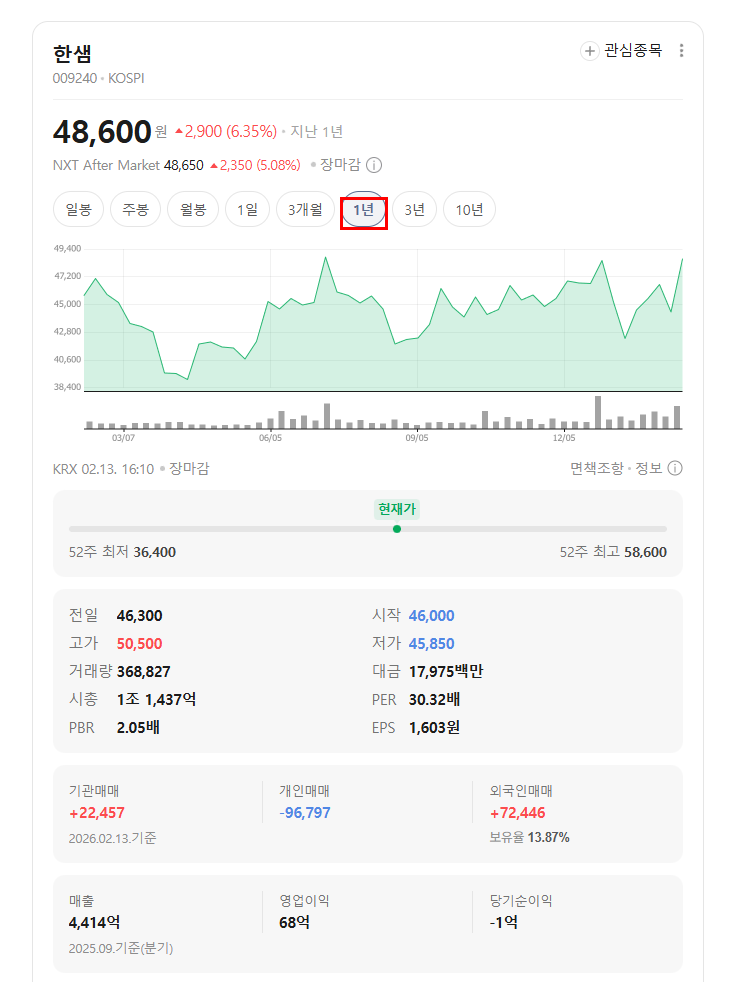Click the 외국인매매 value +72,446

[x=518, y=813]
